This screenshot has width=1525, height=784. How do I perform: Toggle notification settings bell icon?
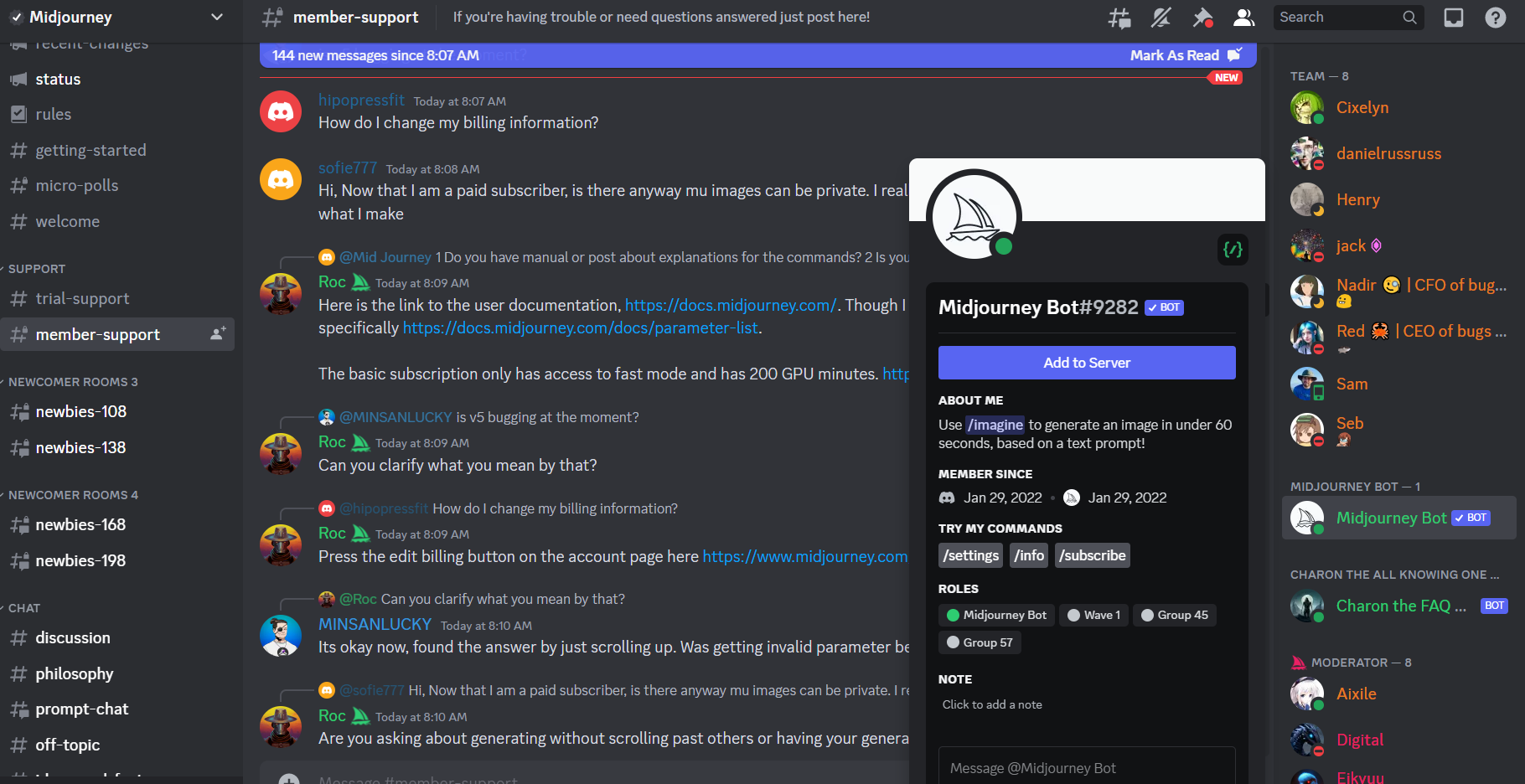(1161, 18)
